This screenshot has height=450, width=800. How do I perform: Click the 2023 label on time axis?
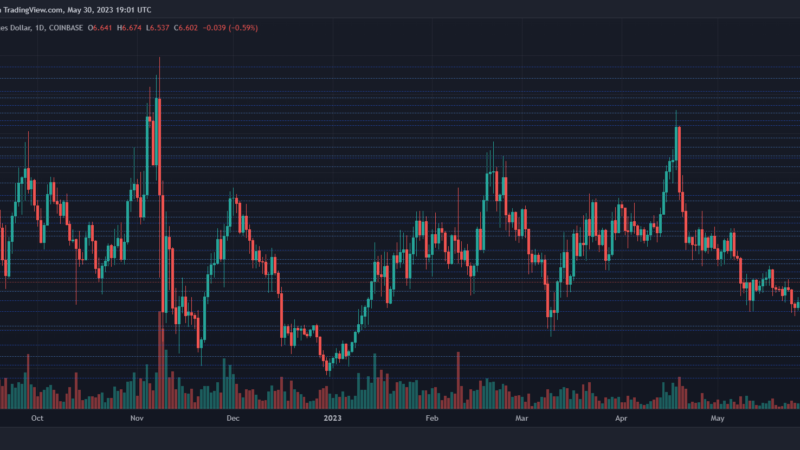click(333, 418)
